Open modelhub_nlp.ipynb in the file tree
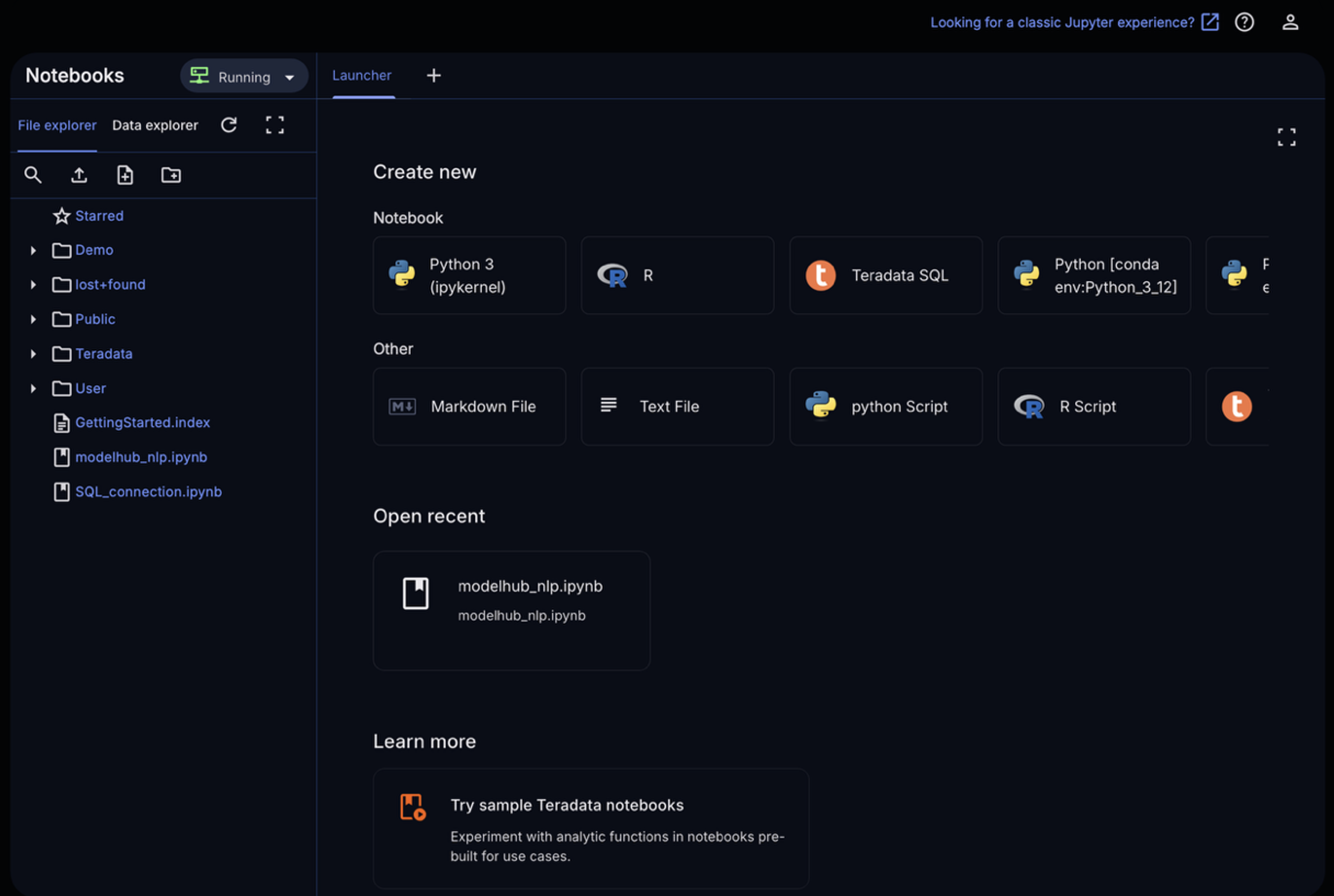 (141, 457)
